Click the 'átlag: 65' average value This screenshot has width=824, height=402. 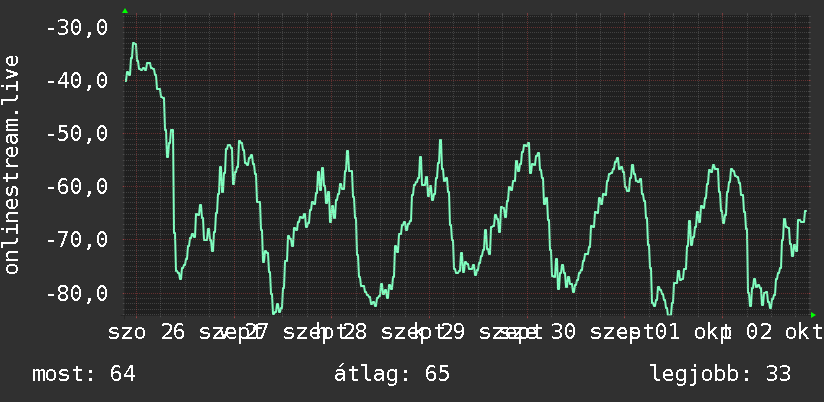392,374
